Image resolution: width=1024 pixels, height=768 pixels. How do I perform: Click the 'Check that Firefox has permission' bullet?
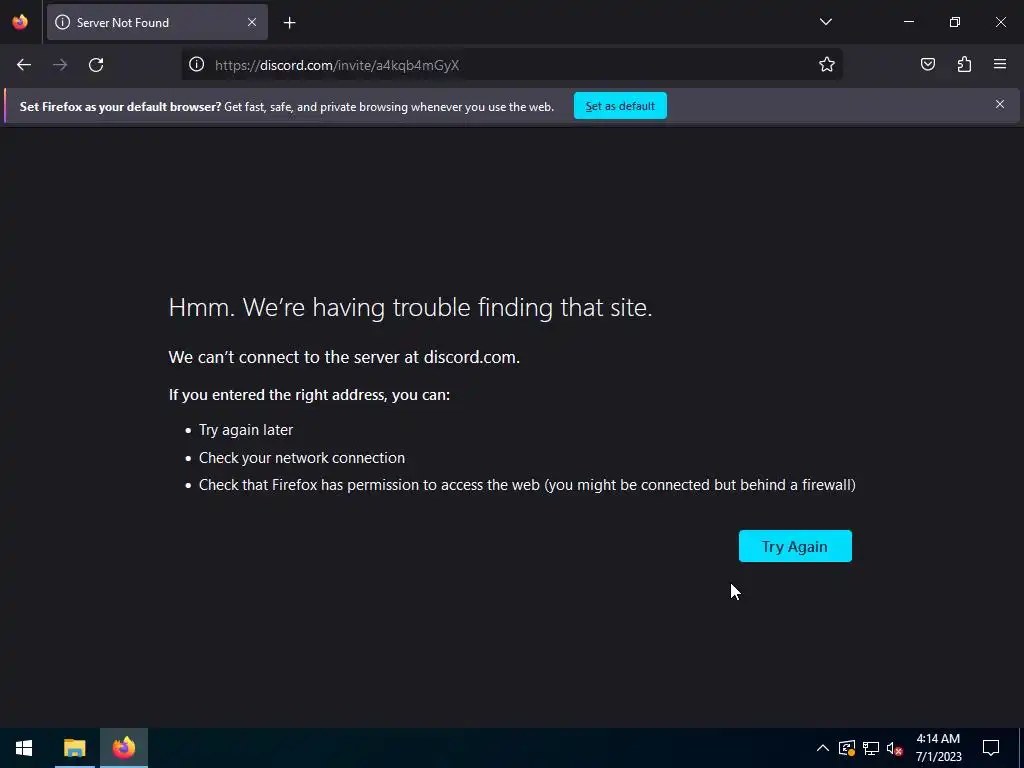pos(527,485)
